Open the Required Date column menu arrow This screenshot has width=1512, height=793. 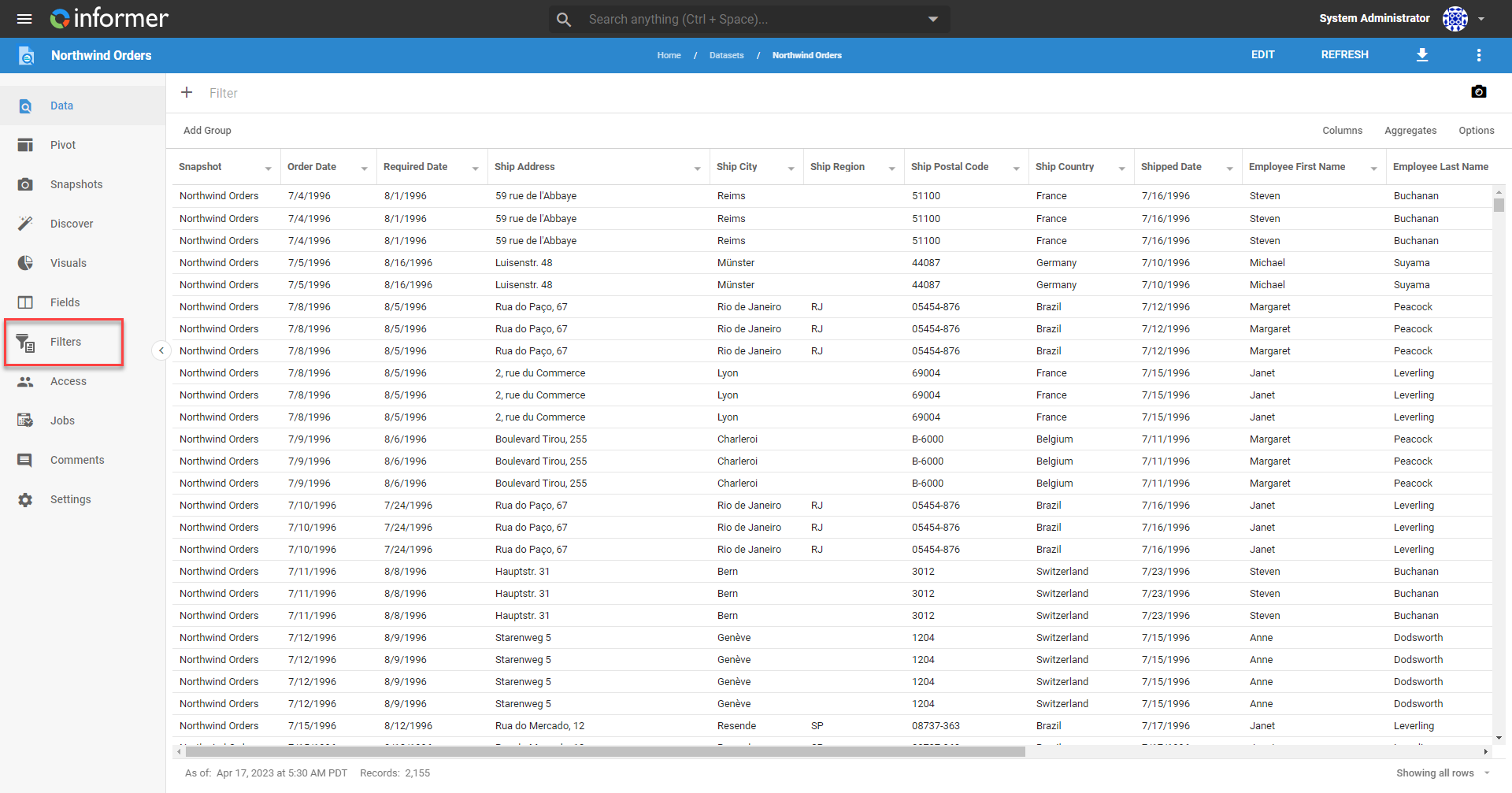coord(475,169)
